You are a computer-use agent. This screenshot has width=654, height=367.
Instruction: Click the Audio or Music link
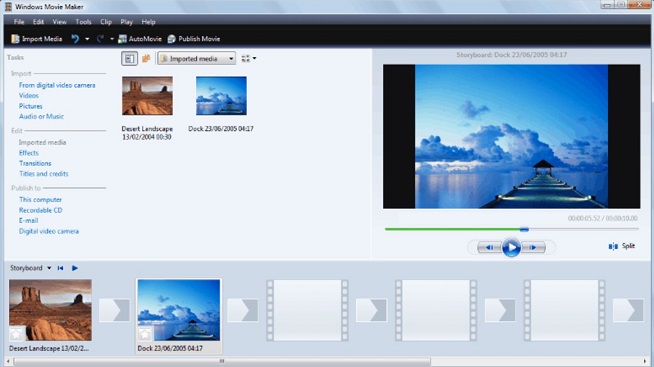click(41, 116)
